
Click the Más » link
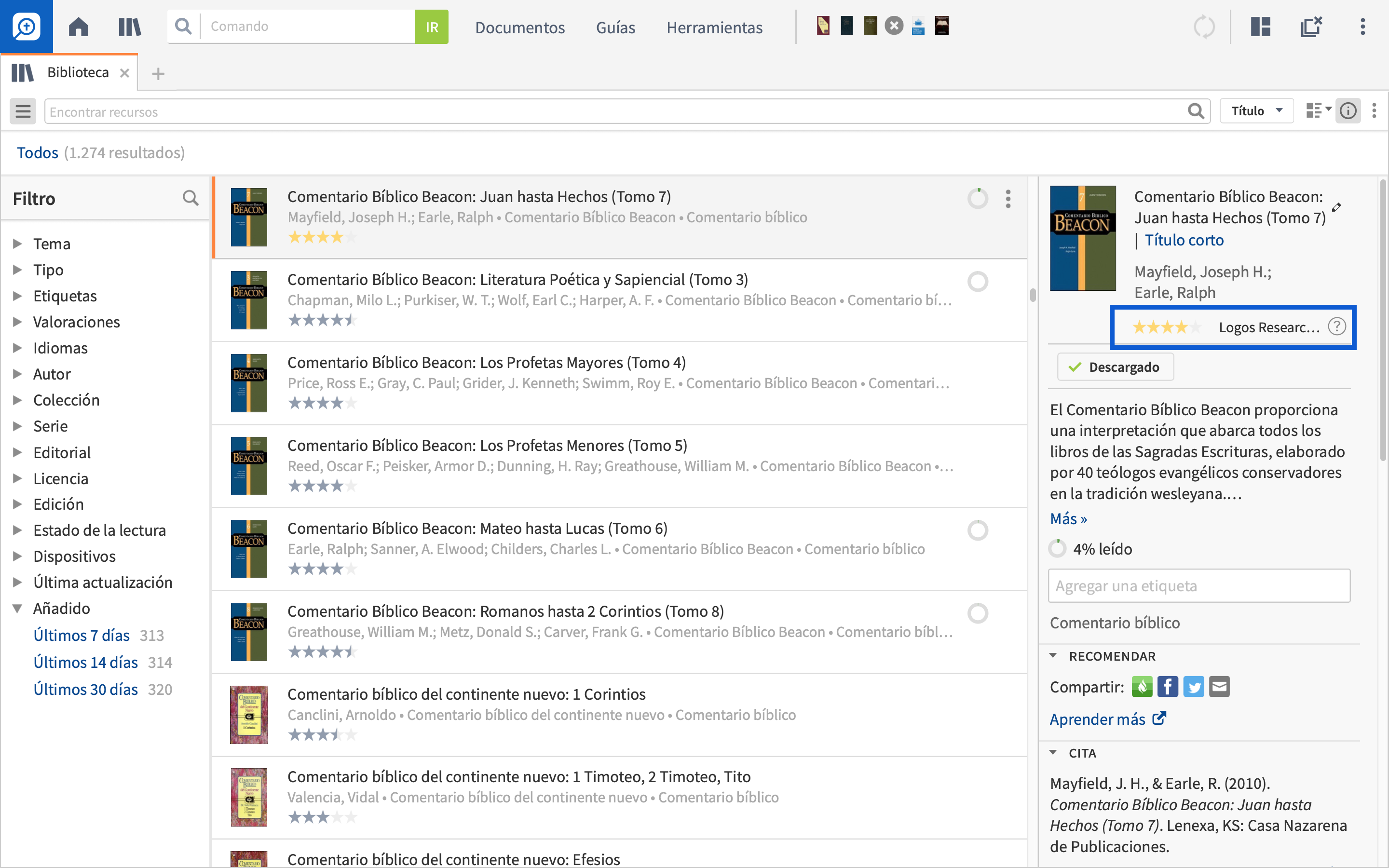pos(1068,518)
